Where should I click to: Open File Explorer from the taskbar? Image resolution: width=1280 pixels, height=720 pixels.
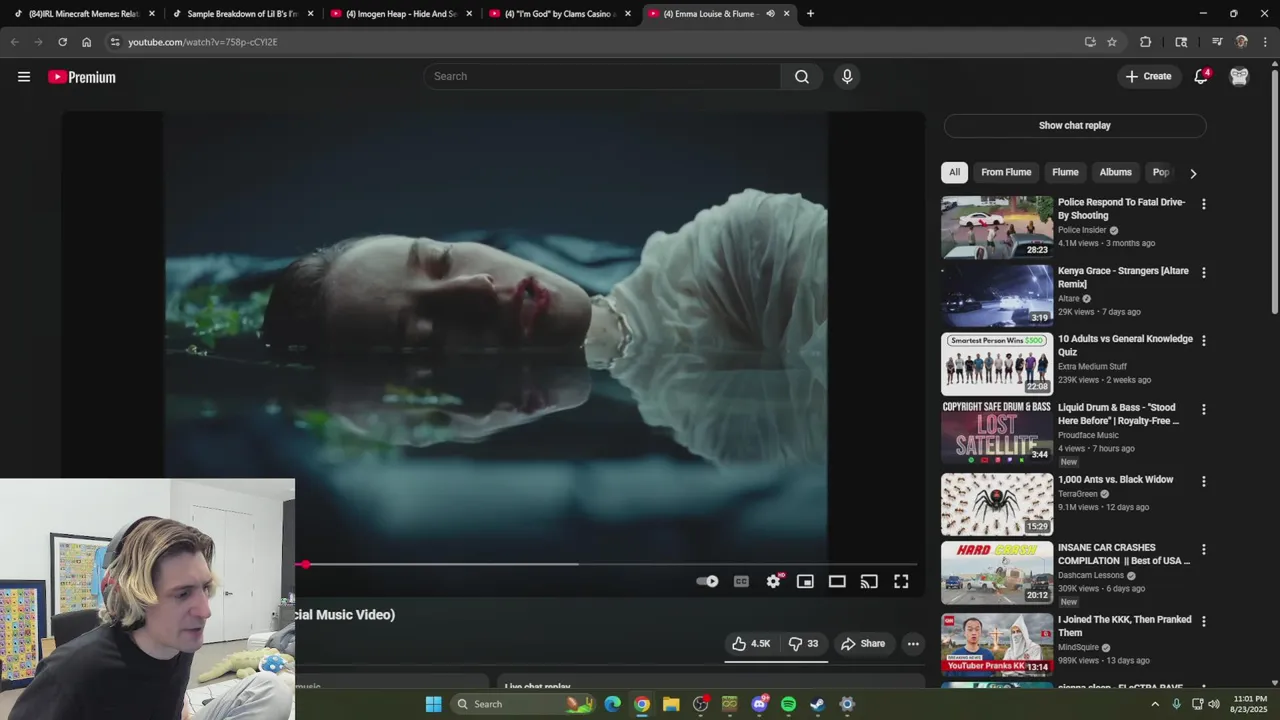pos(671,704)
